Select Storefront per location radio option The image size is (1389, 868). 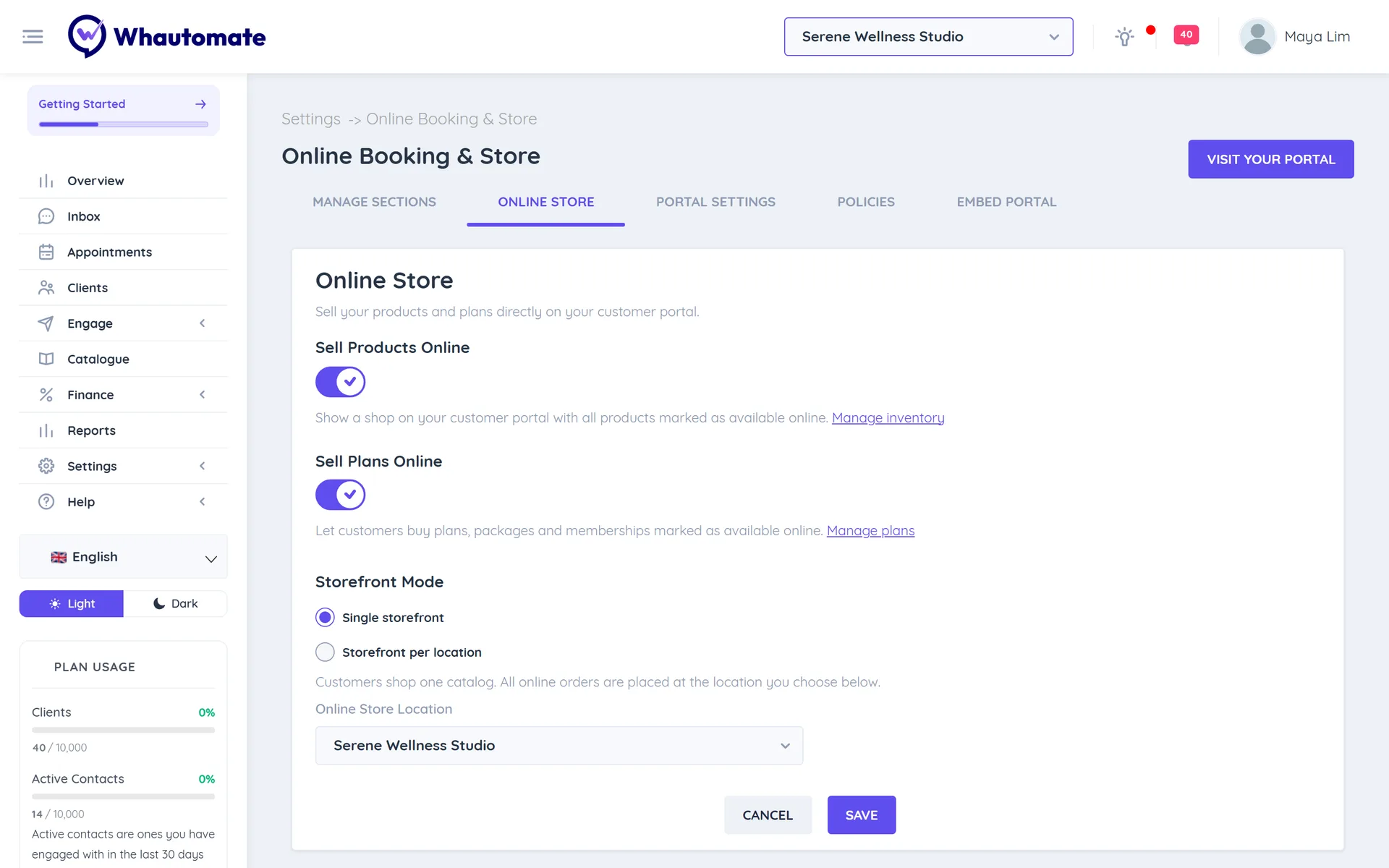(325, 652)
